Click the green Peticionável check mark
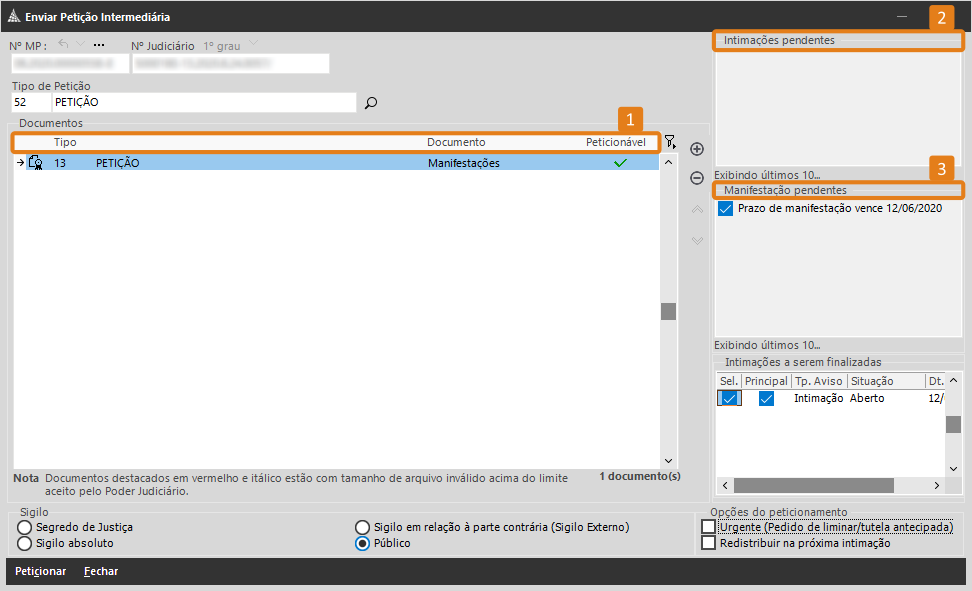The height and width of the screenshot is (591, 972). coord(620,163)
